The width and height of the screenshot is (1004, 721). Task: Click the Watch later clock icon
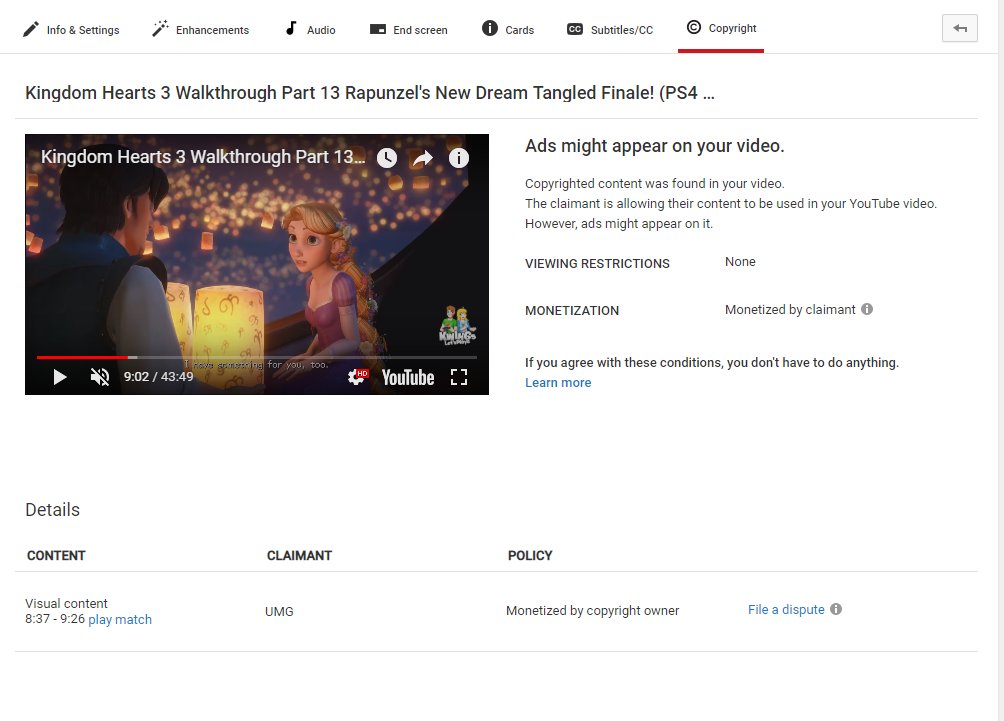tap(387, 158)
